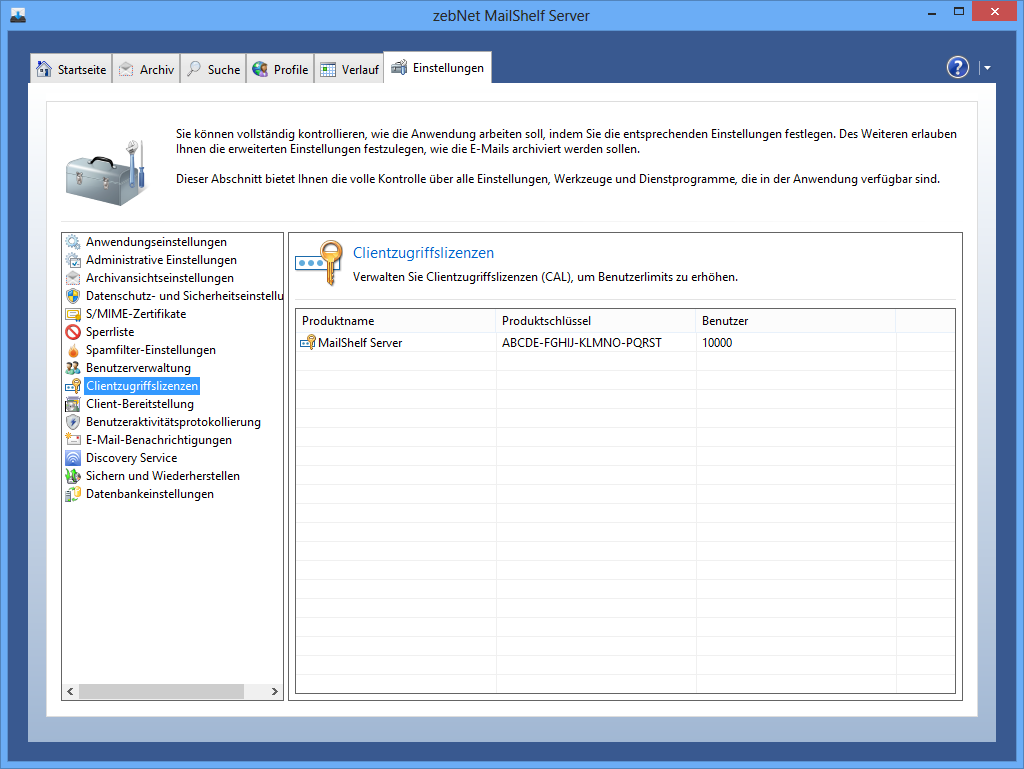
Task: Click the E-Mail-Benachrichtigungen envelope icon
Action: 73,440
